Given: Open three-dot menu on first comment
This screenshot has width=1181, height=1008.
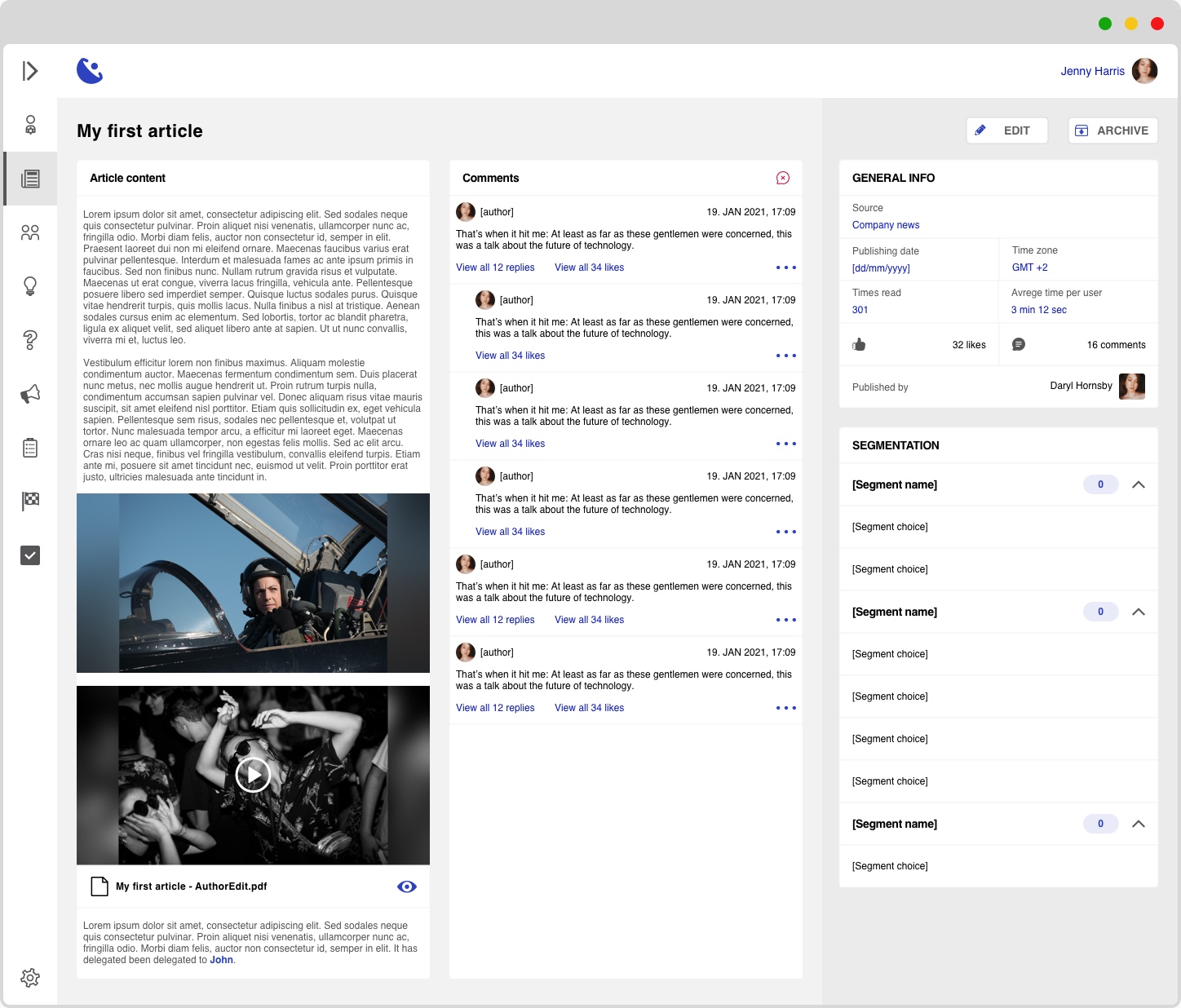Looking at the screenshot, I should click(x=785, y=267).
